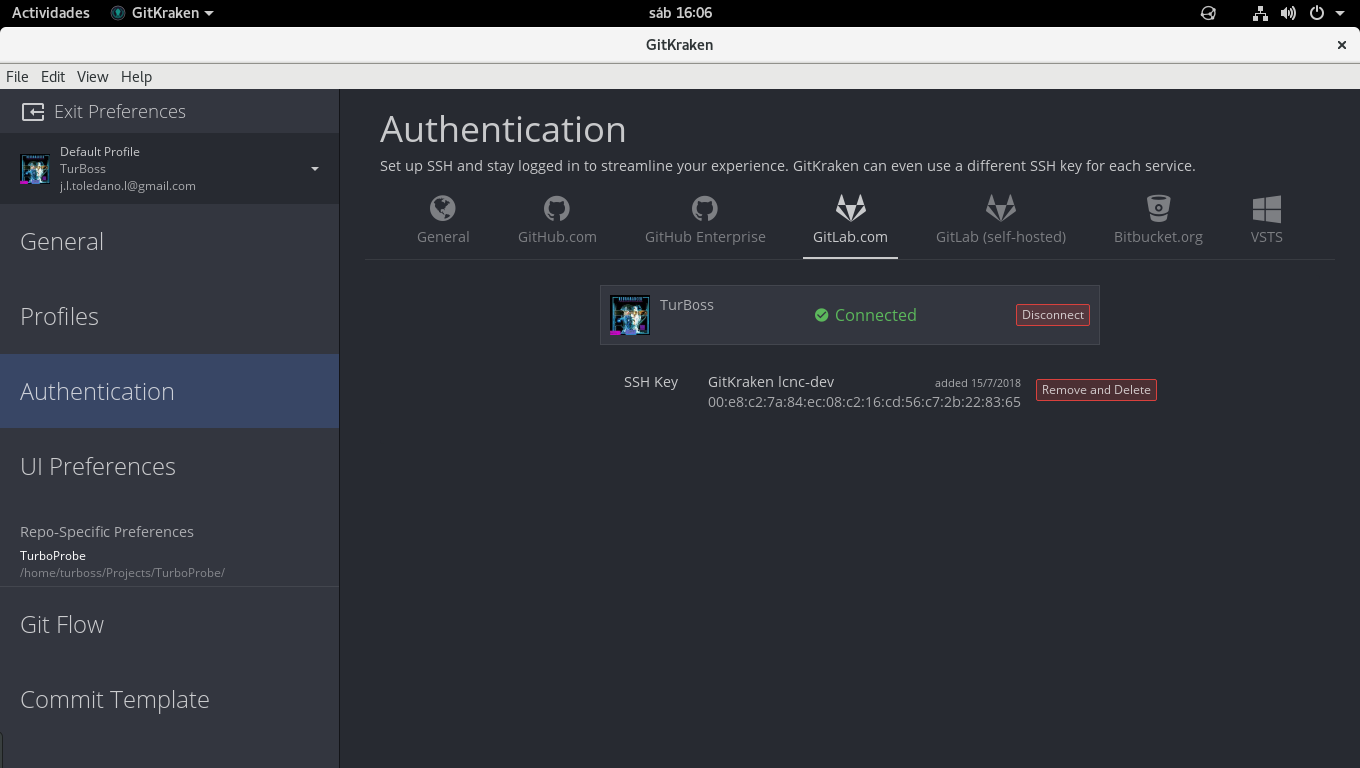The width and height of the screenshot is (1360, 768).
Task: Click Exit Preferences label
Action: click(120, 112)
